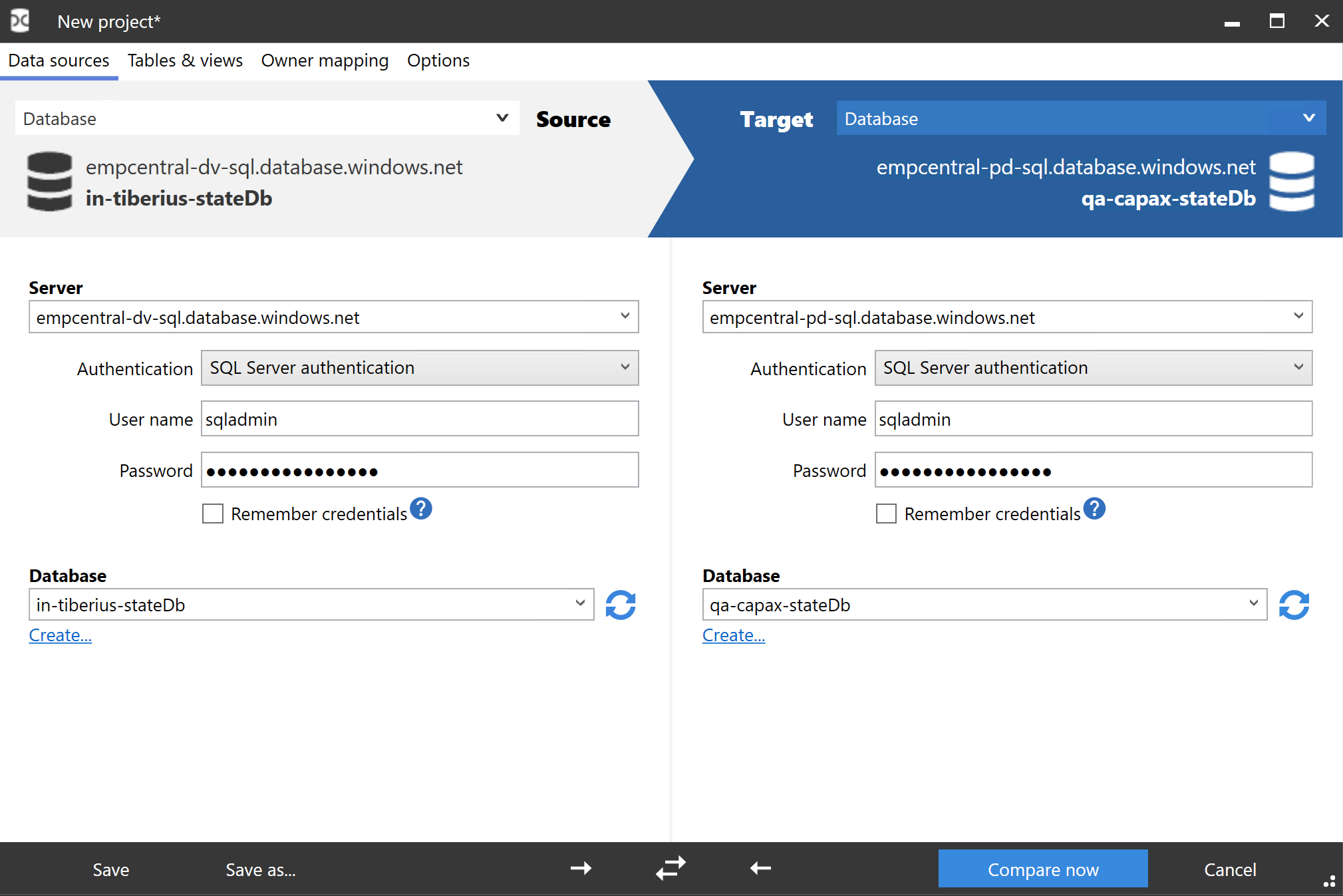Screen dimensions: 1343x896
Task: Expand in-tiberius-stateDb database dropdown
Action: (580, 604)
